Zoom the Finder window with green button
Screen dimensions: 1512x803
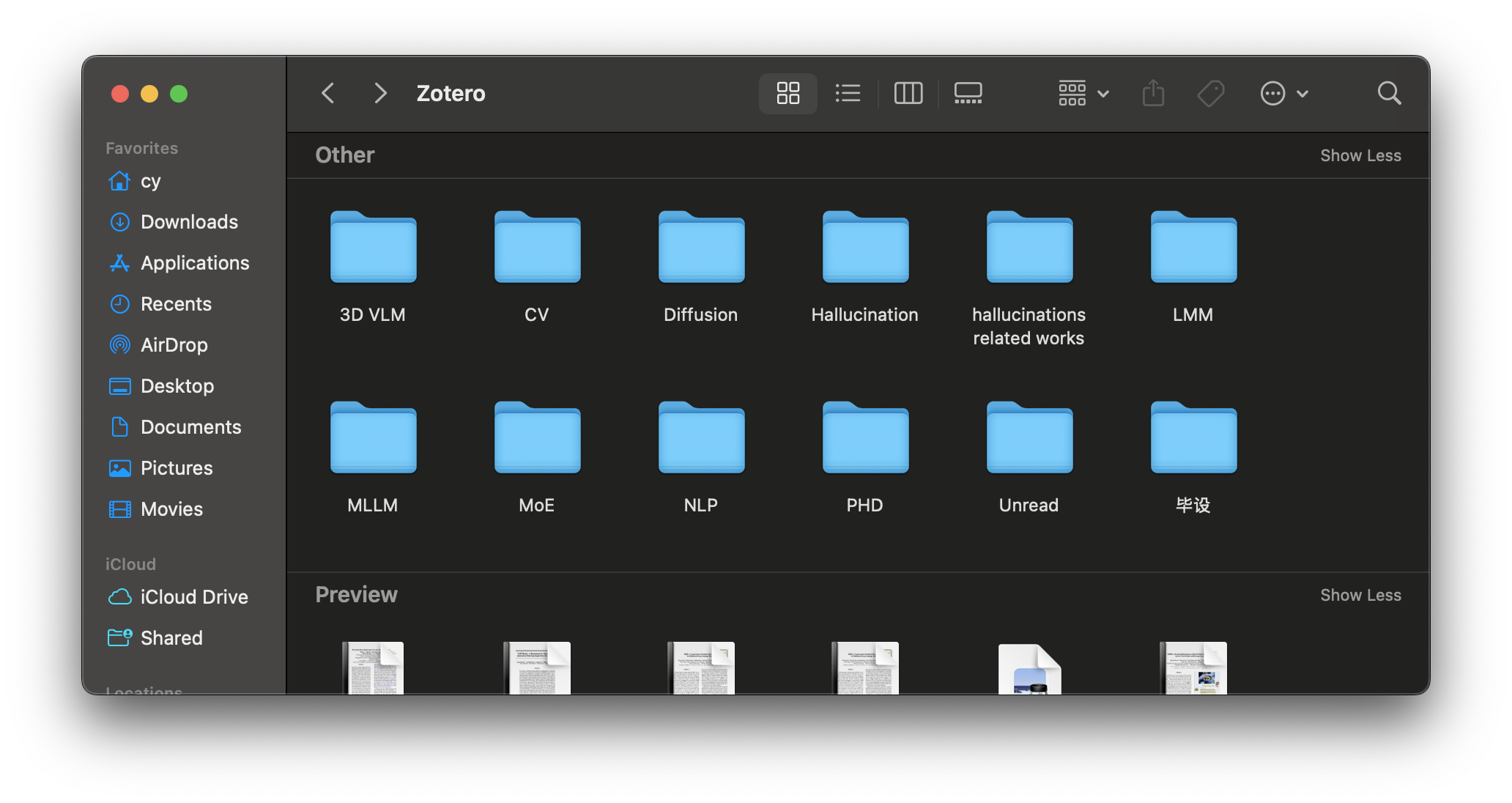[179, 94]
